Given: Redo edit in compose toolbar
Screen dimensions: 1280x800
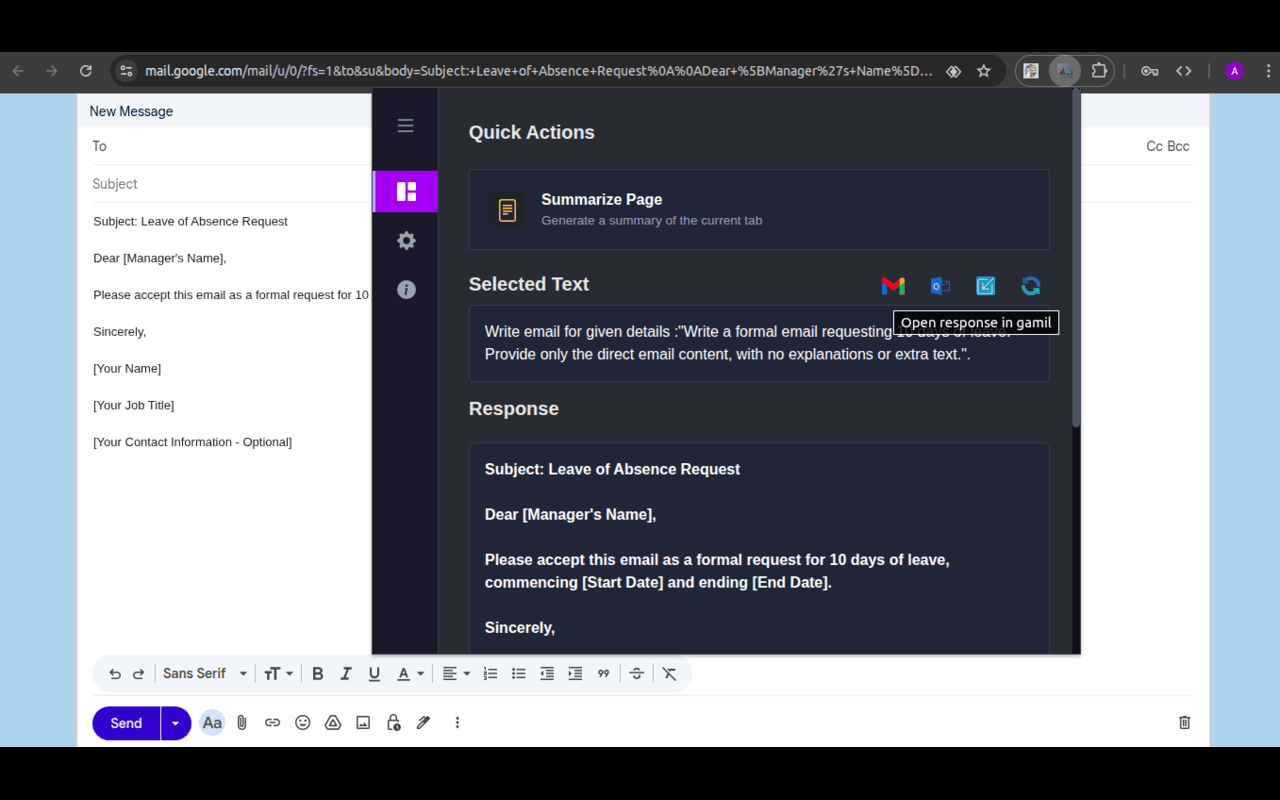Looking at the screenshot, I should 139,674.
